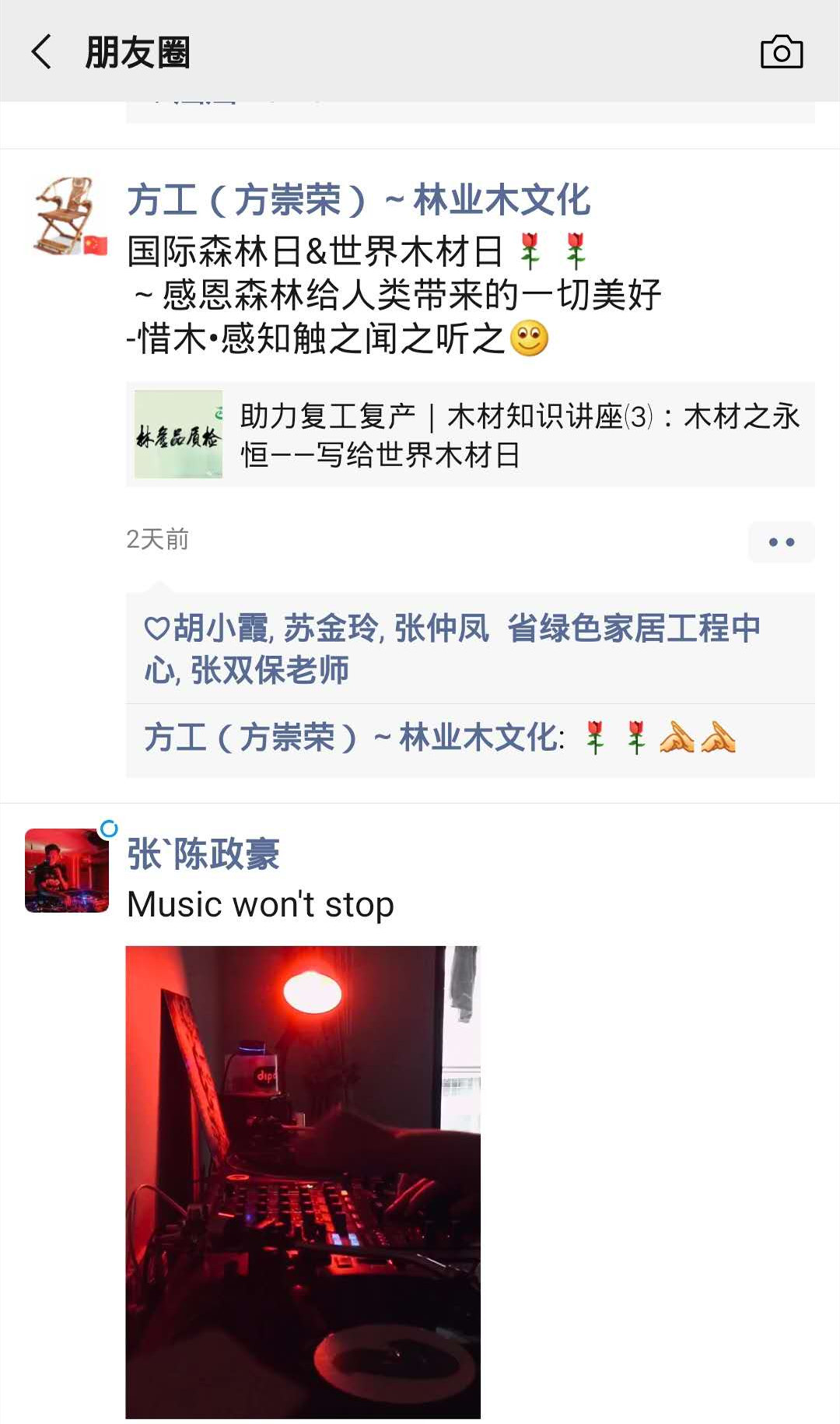Tap the 林产品质检 article thumbnail
Image resolution: width=840 pixels, height=1424 pixels.
coord(178,434)
